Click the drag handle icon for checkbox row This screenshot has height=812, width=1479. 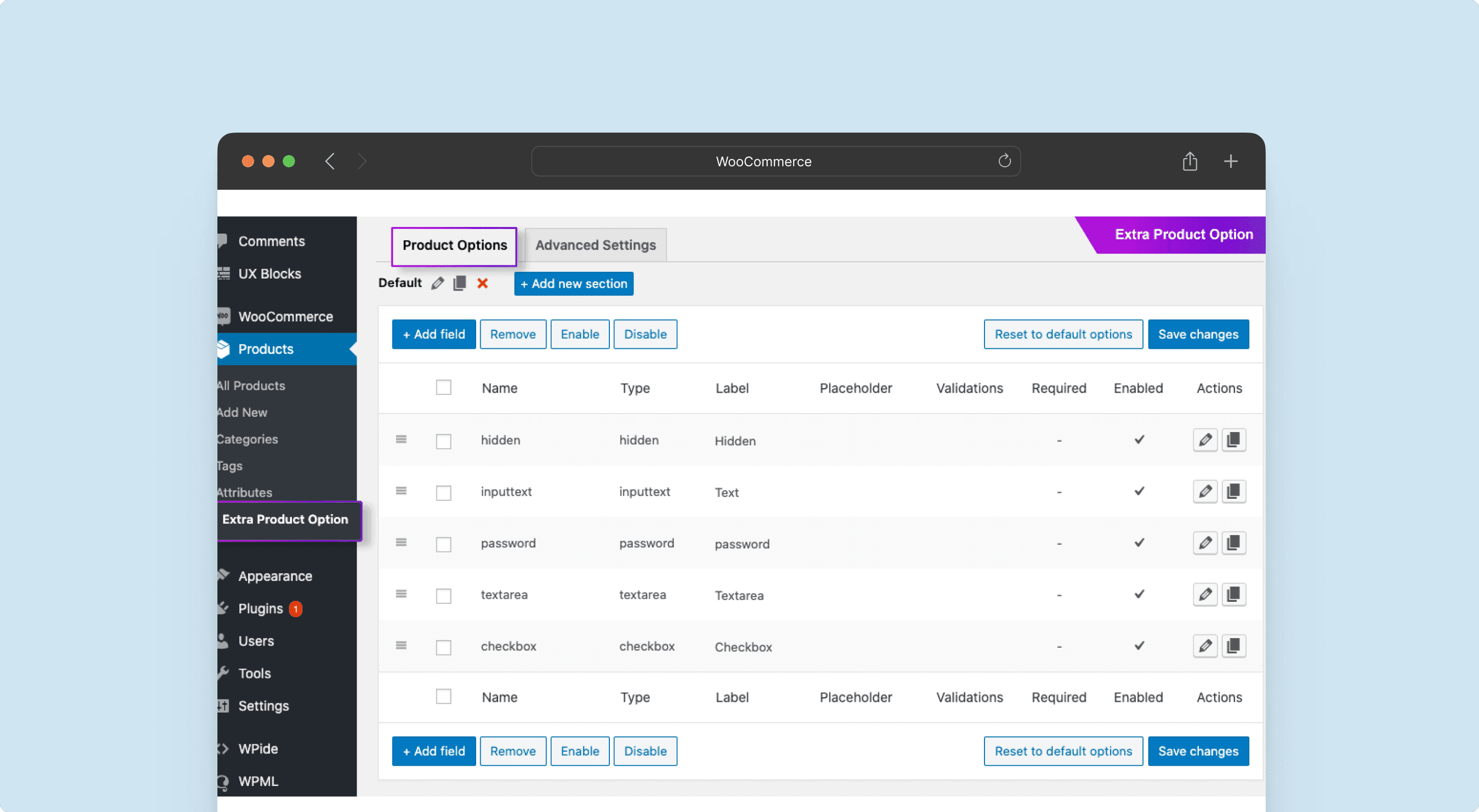401,645
